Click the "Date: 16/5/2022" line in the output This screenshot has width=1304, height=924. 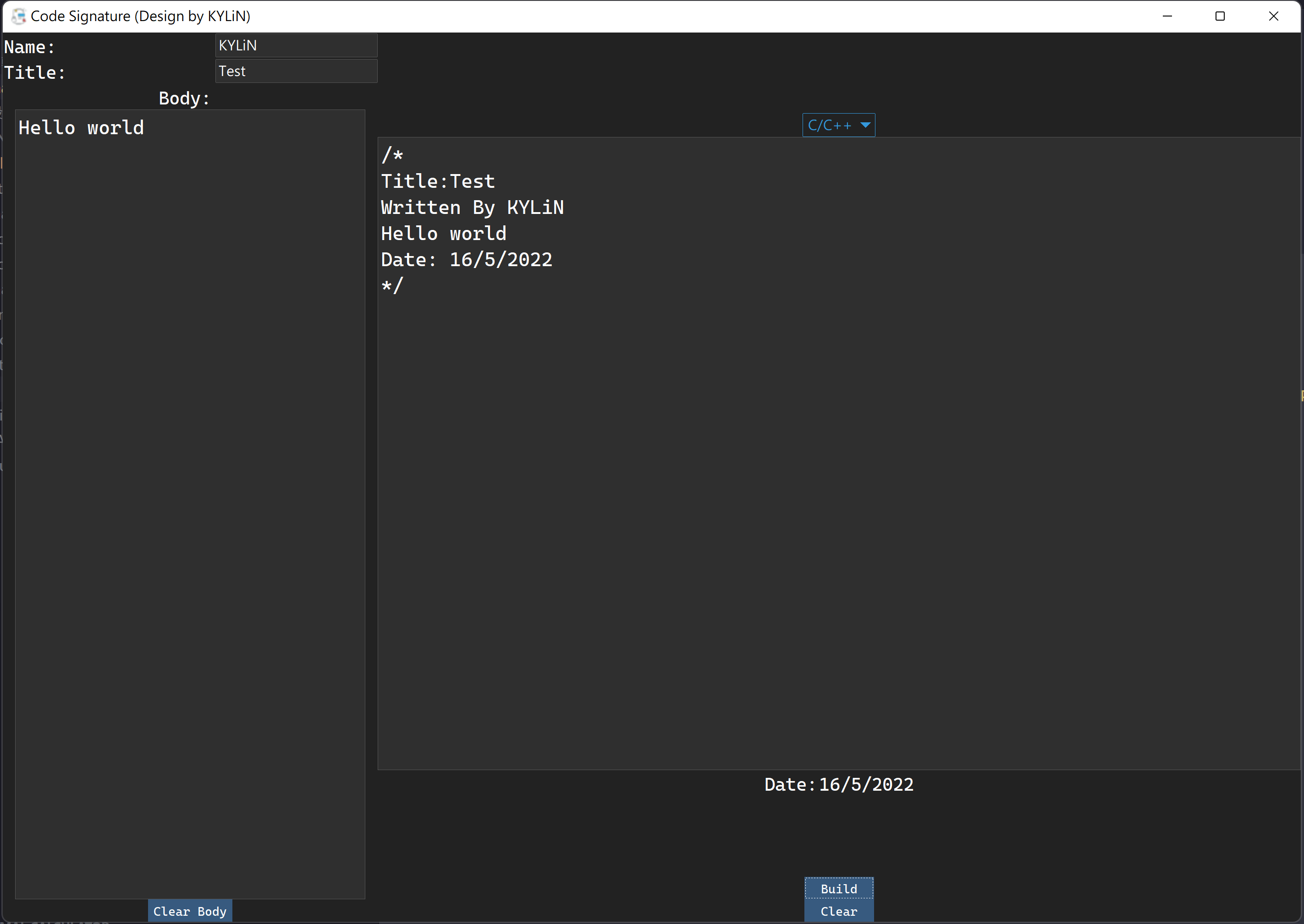(467, 260)
